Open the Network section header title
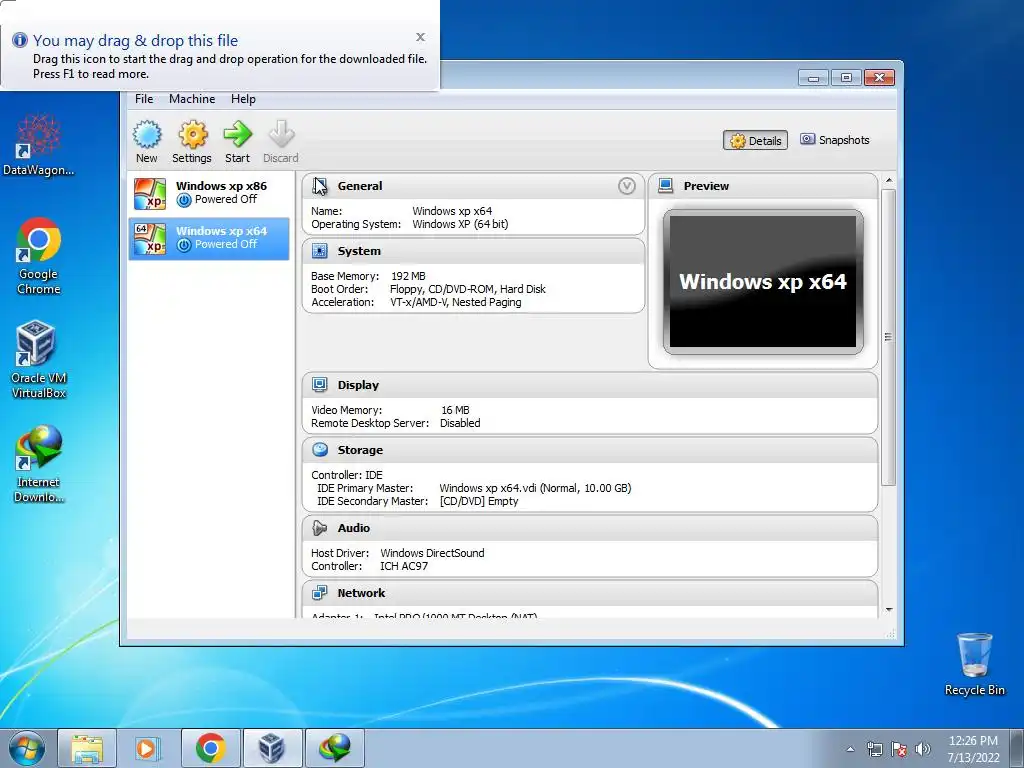 coord(361,593)
